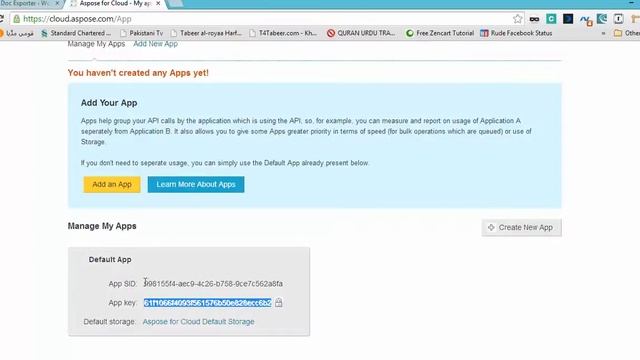The width and height of the screenshot is (640, 360).
Task: Open the Pakistani Tv bookmark
Action: click(x=142, y=33)
